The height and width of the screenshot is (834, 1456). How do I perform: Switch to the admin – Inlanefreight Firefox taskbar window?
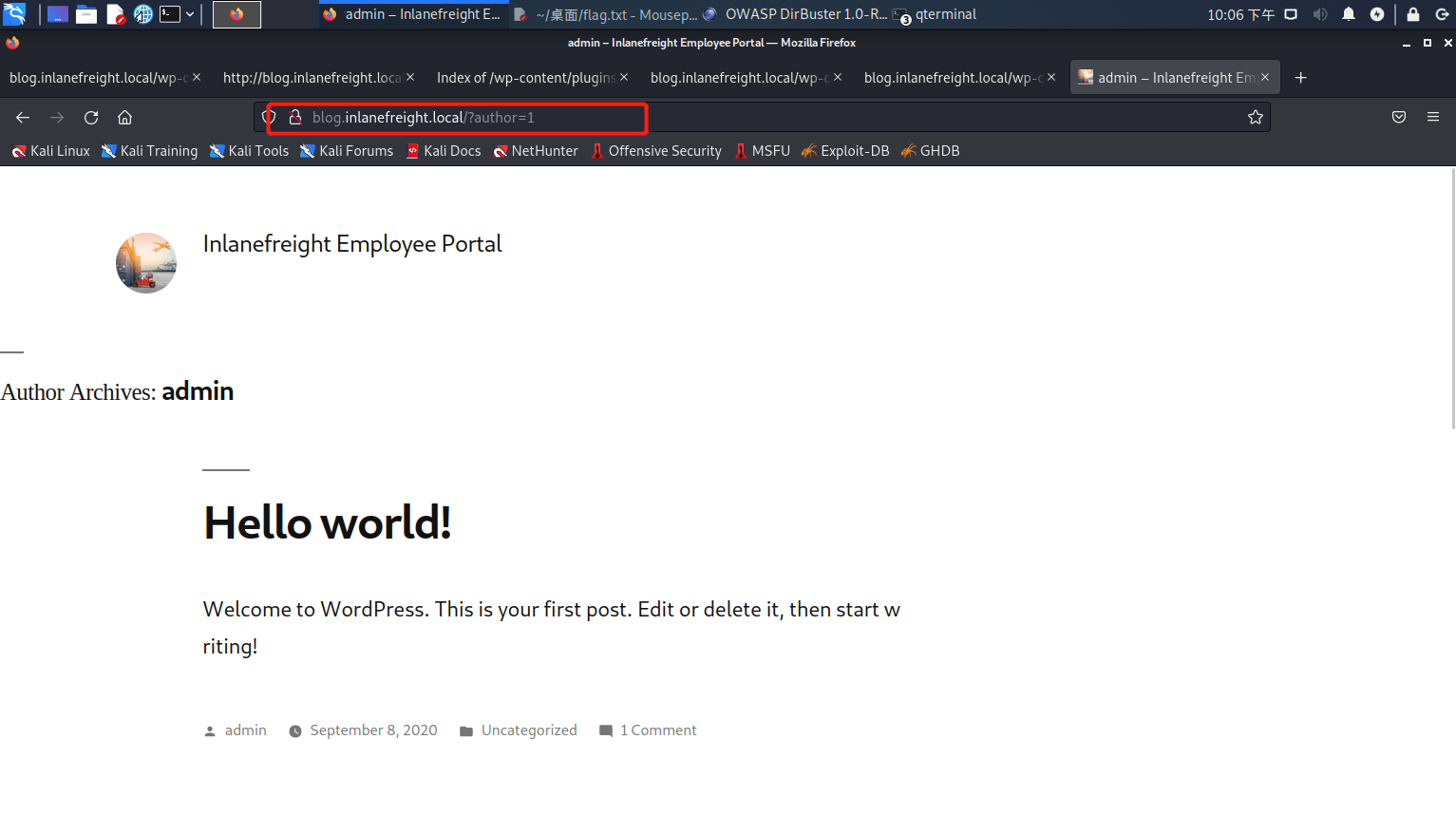(x=413, y=14)
